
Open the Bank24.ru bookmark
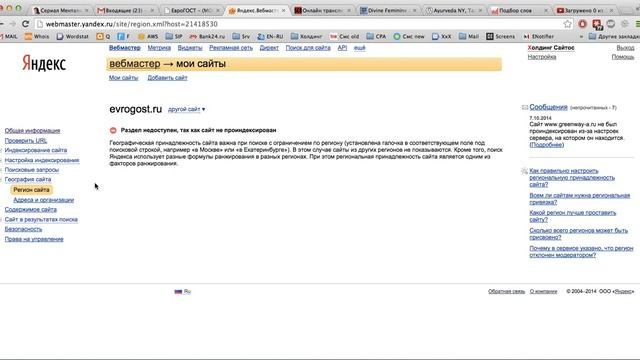point(207,36)
